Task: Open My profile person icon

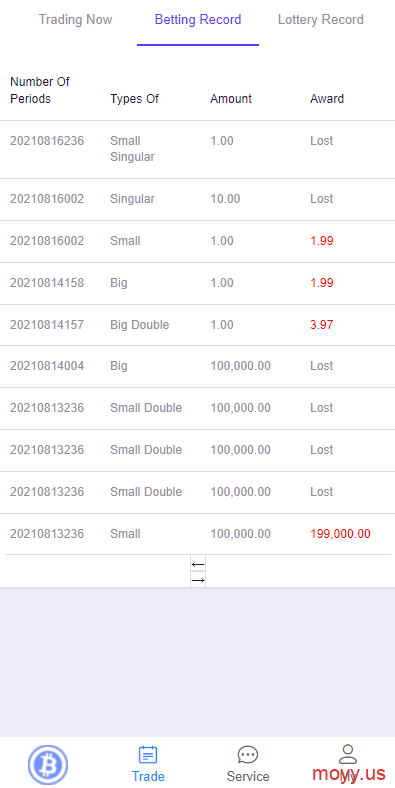Action: pos(348,754)
